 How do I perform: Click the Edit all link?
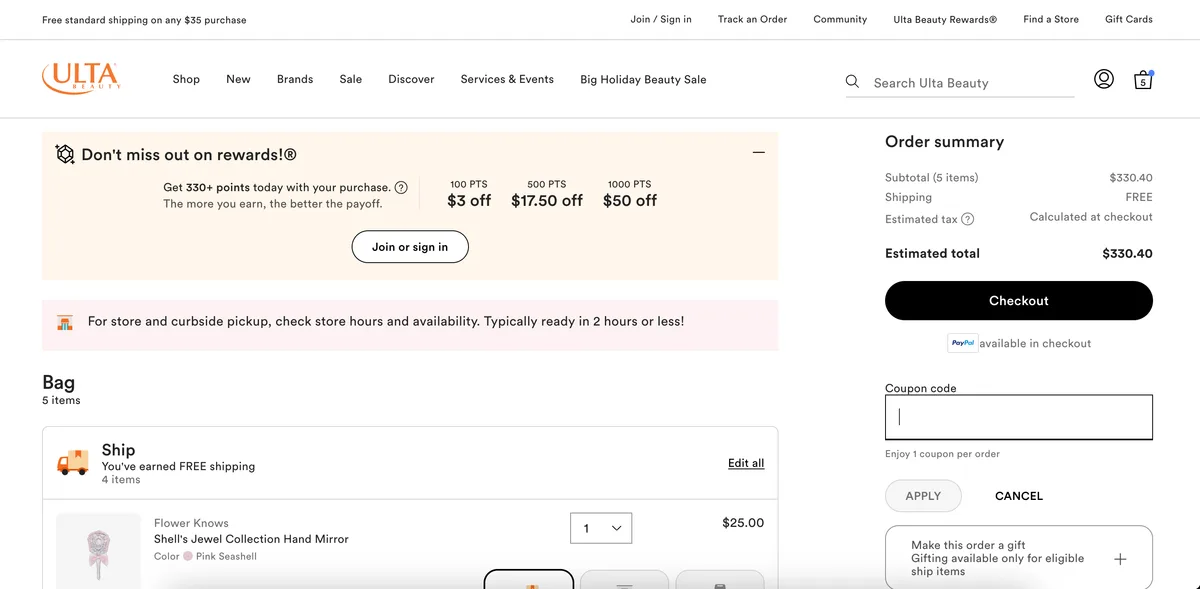pos(746,463)
